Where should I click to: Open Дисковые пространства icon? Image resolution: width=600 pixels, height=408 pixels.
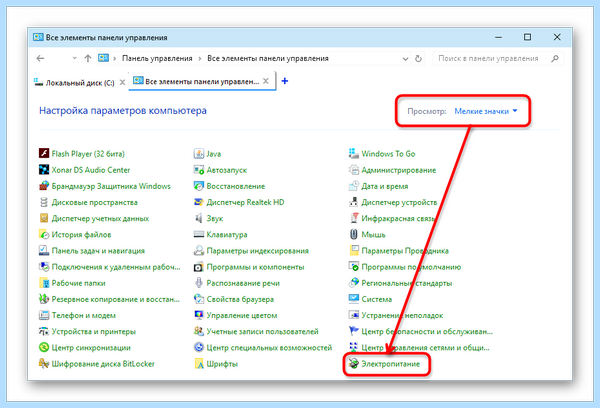pyautogui.click(x=44, y=202)
